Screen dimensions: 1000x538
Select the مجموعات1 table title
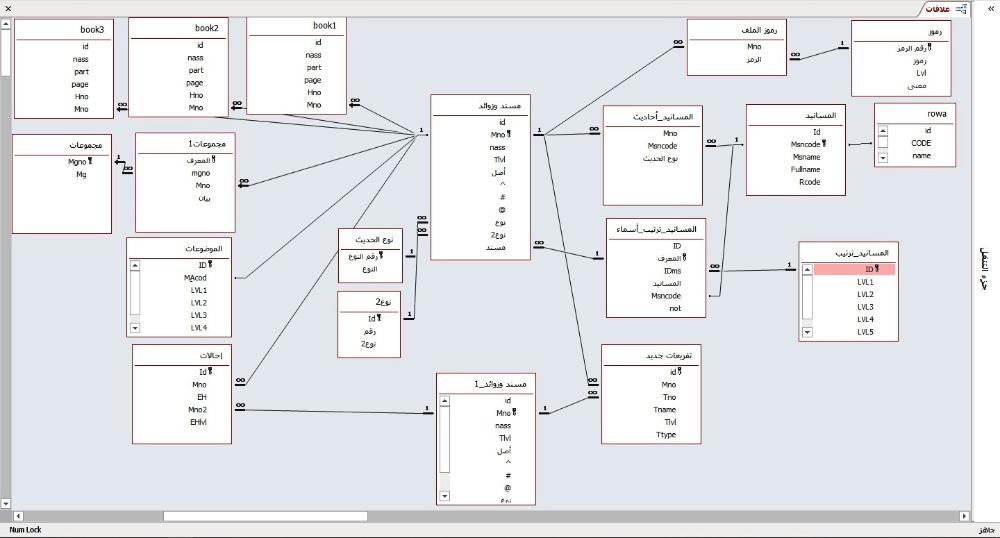coord(206,144)
